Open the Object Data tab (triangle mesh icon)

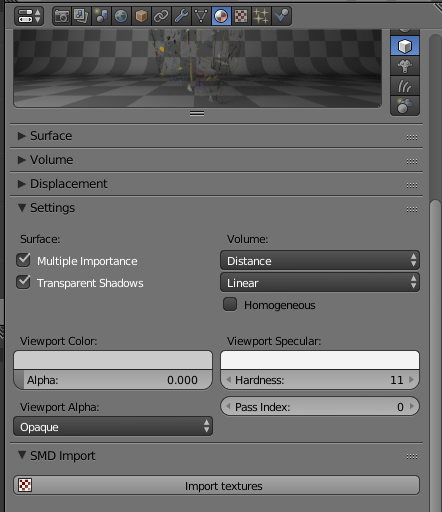click(x=201, y=16)
